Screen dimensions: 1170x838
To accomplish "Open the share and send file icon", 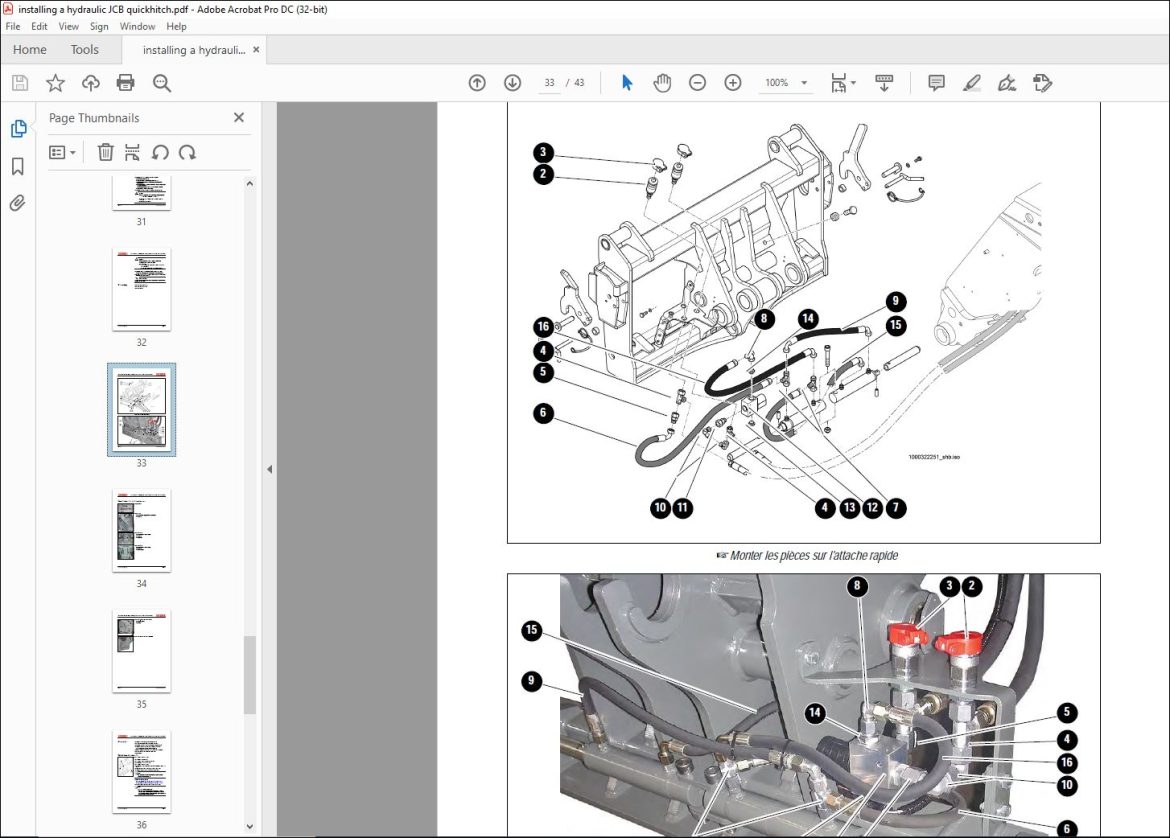I will pyautogui.click(x=1042, y=83).
